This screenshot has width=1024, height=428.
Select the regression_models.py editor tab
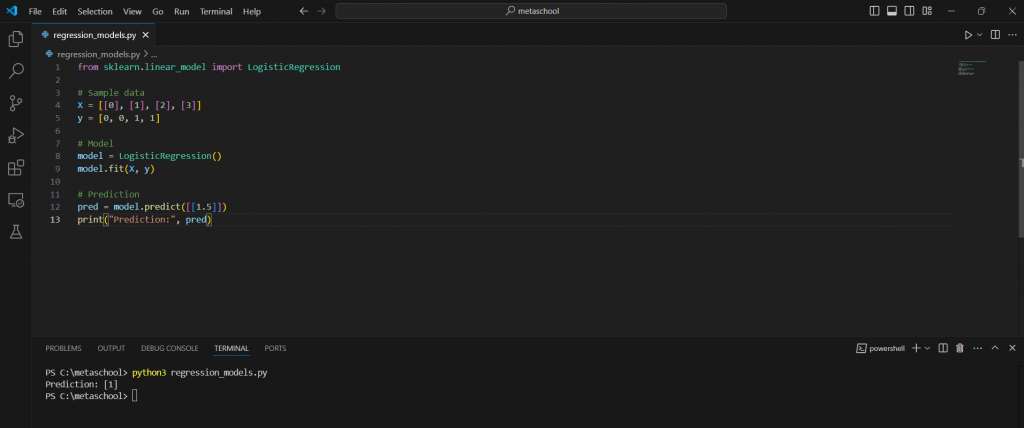coord(95,35)
